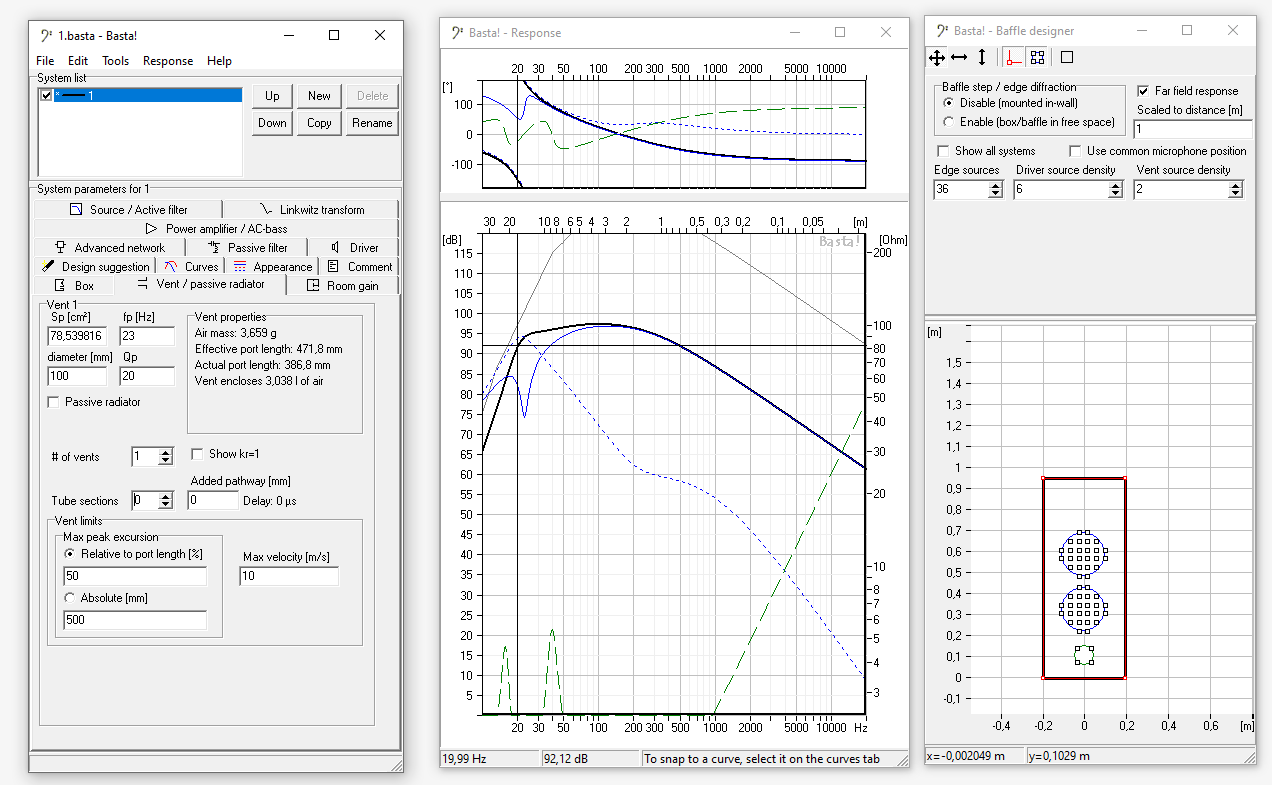Screen dimensions: 1272x785
Task: Enable the Passive radiator checkbox
Action: pos(54,402)
